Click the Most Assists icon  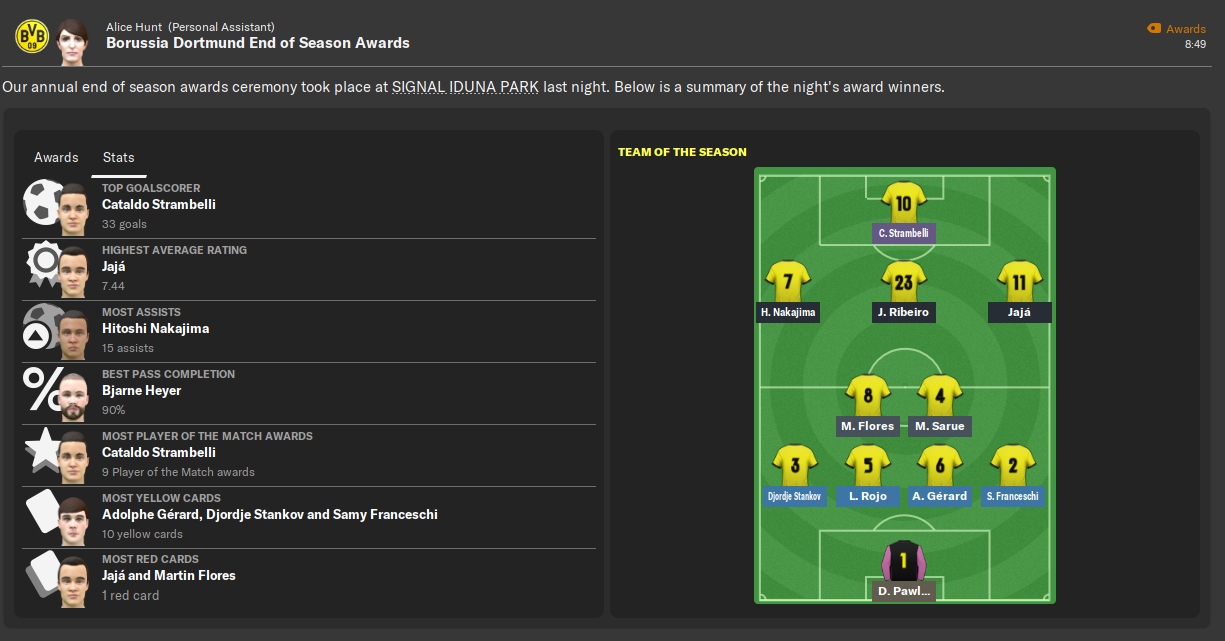point(40,330)
